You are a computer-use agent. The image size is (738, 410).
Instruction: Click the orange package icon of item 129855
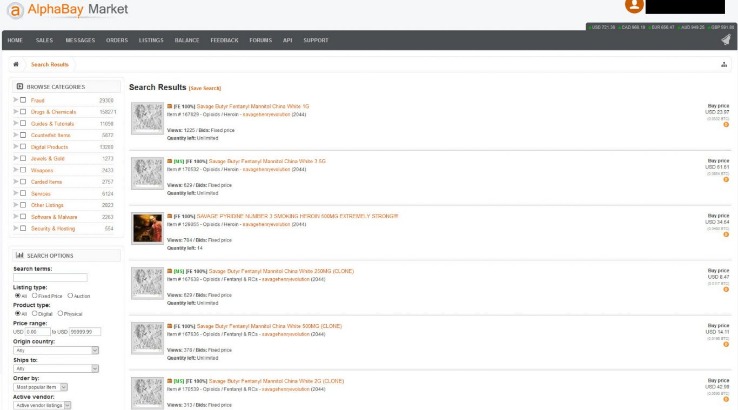pyautogui.click(x=169, y=216)
